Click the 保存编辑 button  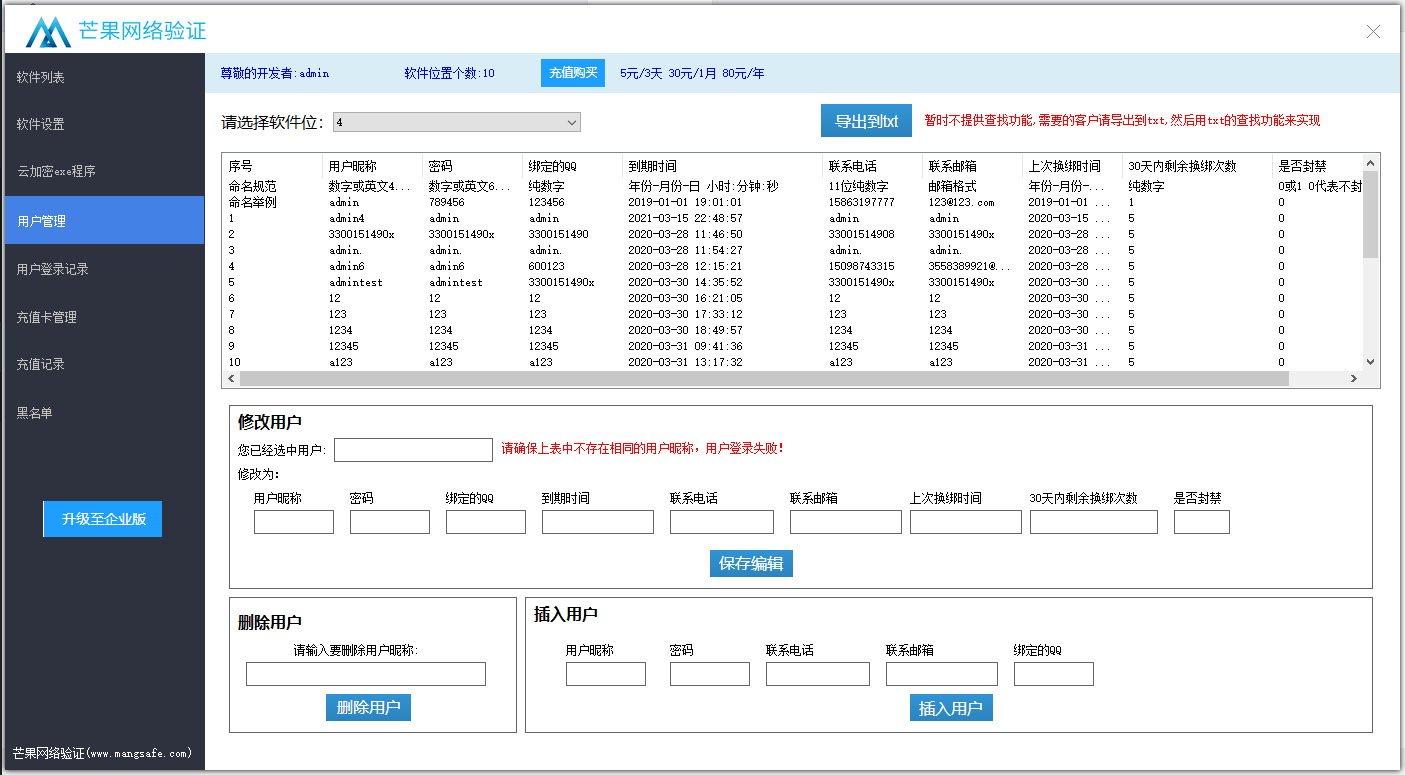click(751, 563)
